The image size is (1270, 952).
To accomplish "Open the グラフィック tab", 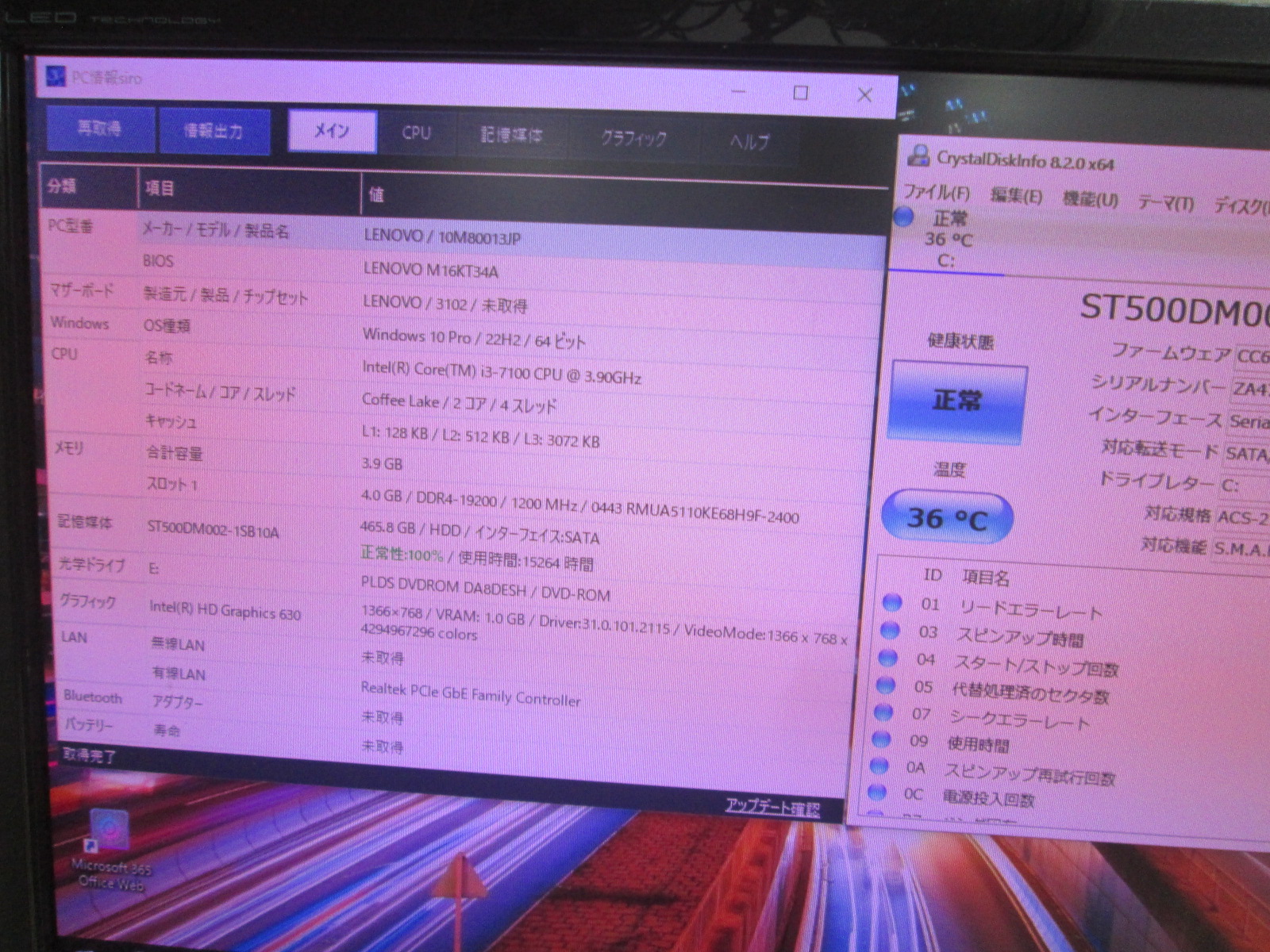I will tap(633, 139).
